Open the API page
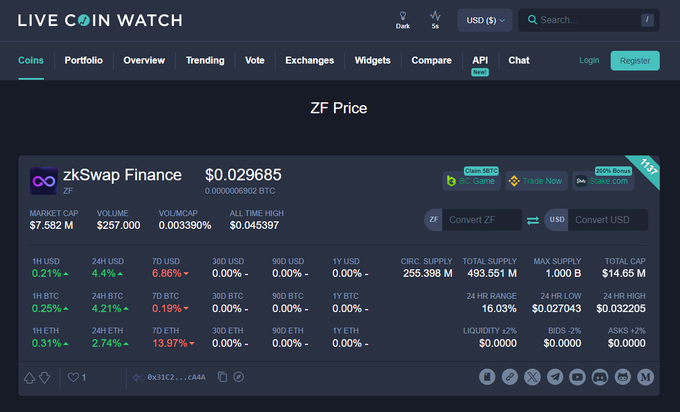Screen dimensions: 680x412 point(480,60)
